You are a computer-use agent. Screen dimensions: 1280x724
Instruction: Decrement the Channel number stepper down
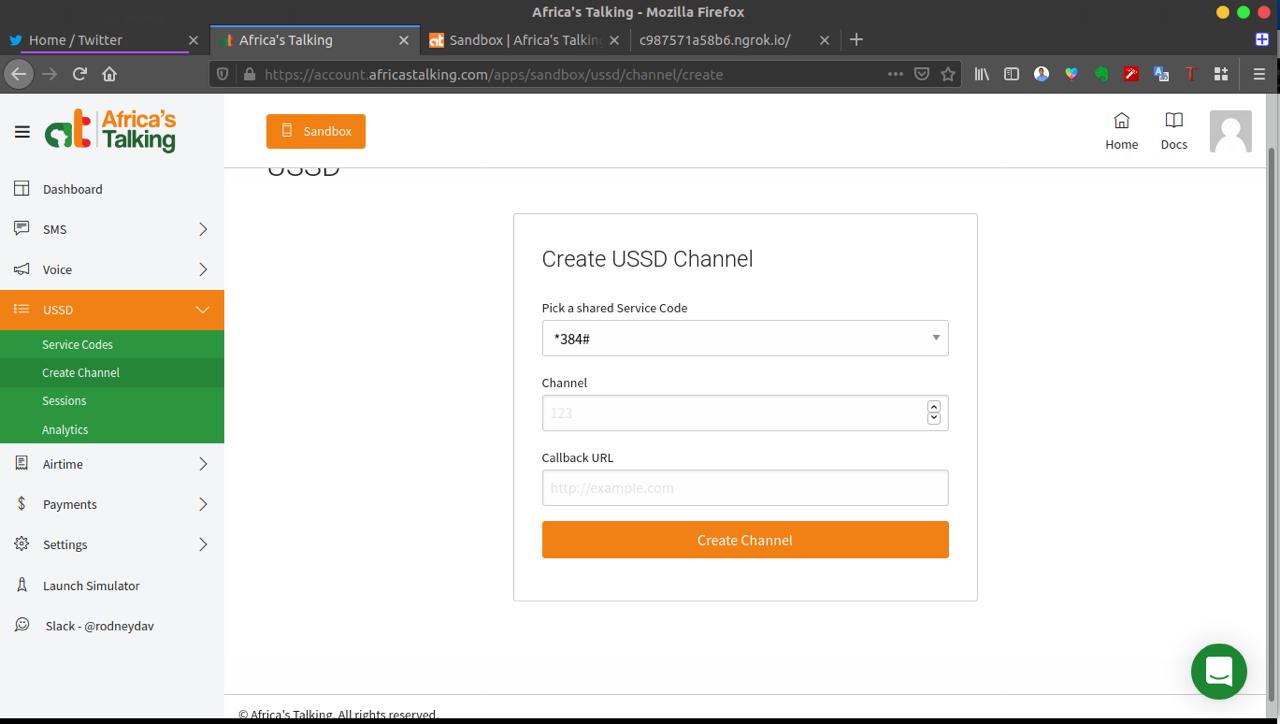pos(934,418)
